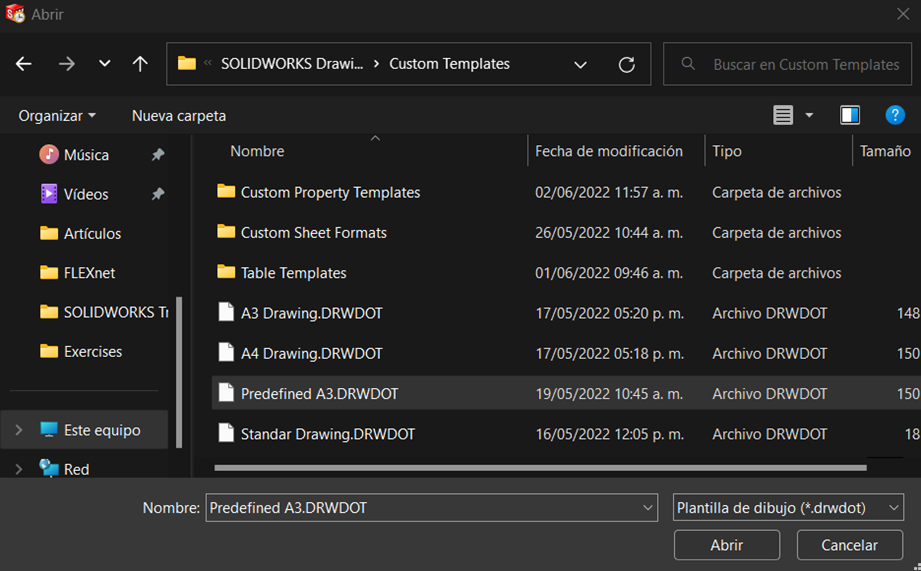Click the Custom Sheet Formats folder icon
This screenshot has height=571, width=921.
click(226, 231)
